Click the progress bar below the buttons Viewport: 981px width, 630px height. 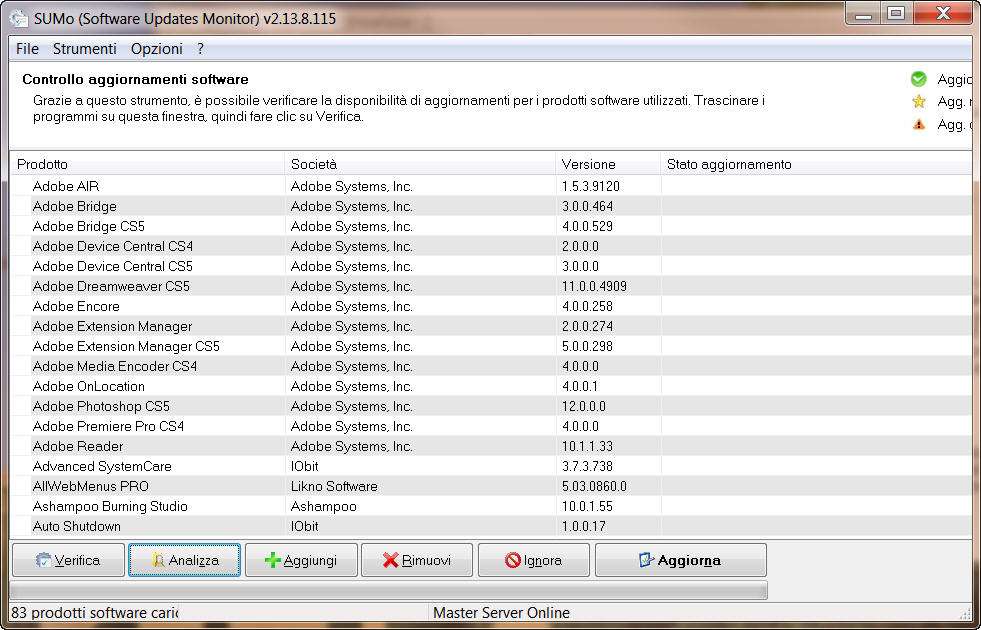pyautogui.click(x=389, y=590)
